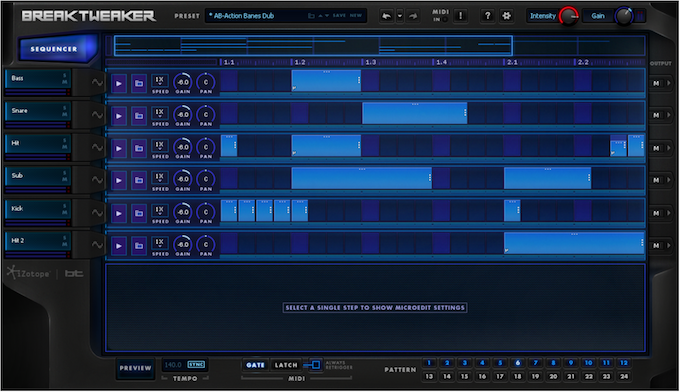Click the MIDI panic exclamation button
The width and height of the screenshot is (680, 392).
pos(460,16)
